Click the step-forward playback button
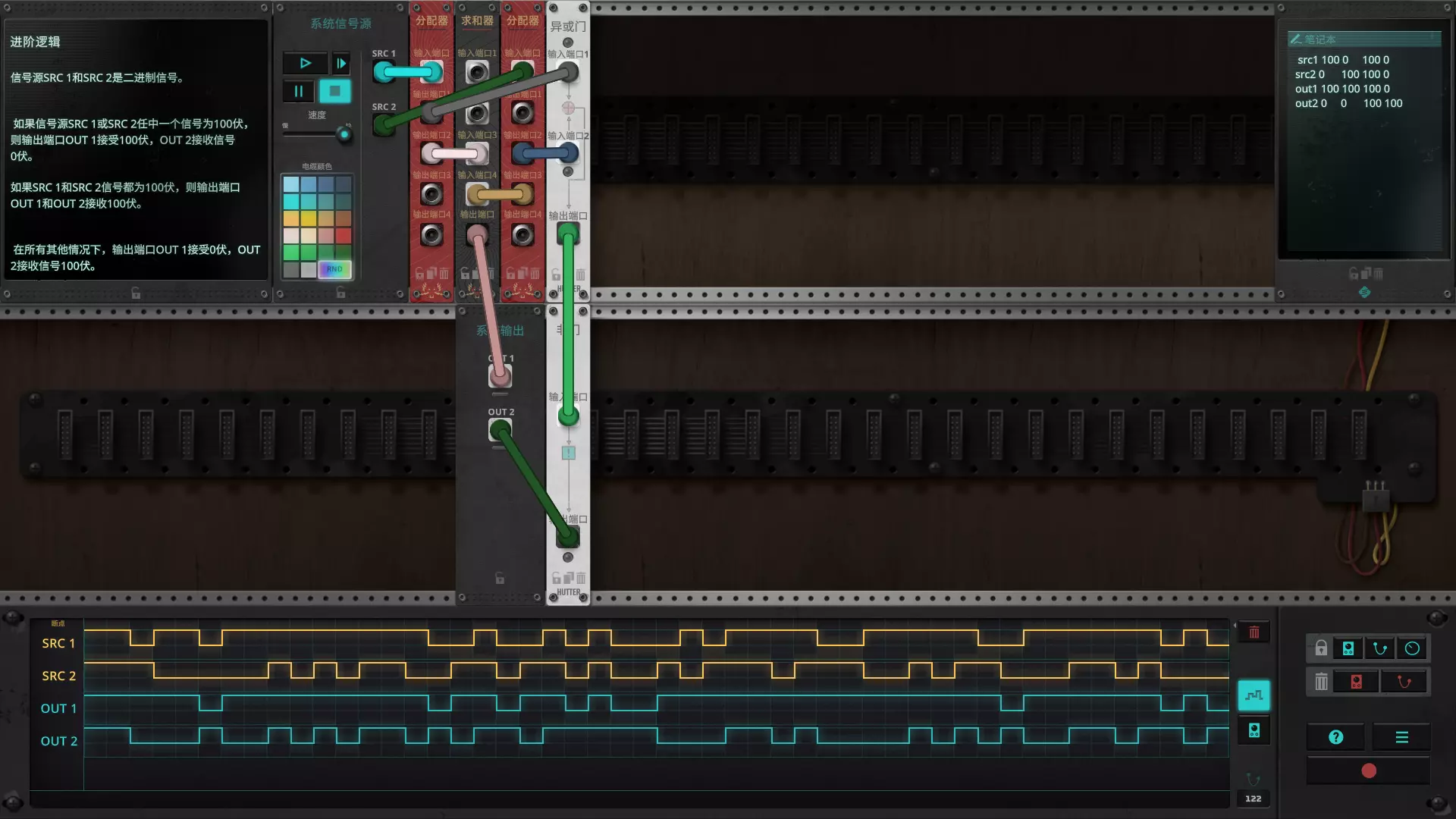The height and width of the screenshot is (819, 1456). pos(341,64)
